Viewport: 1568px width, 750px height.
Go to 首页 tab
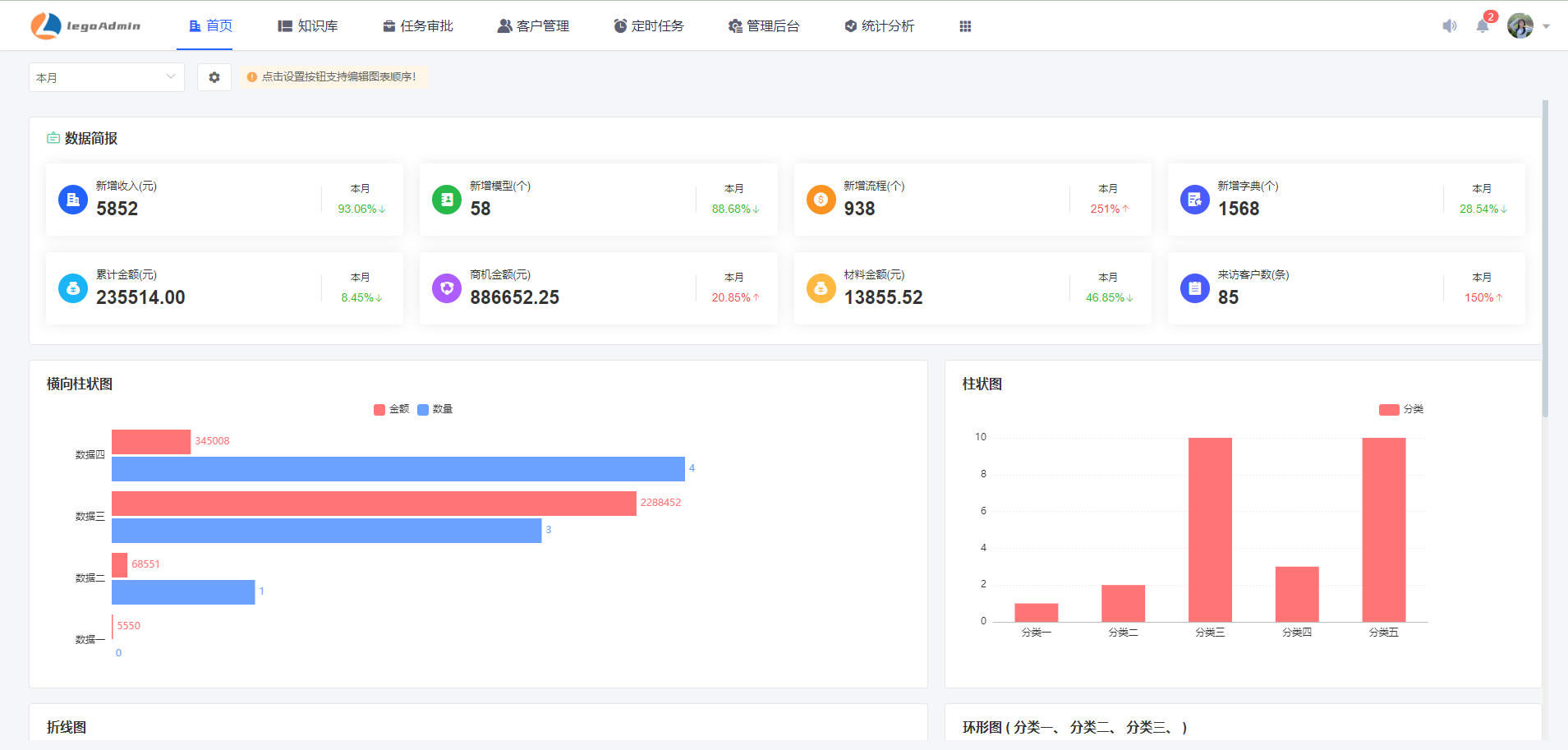pos(210,26)
